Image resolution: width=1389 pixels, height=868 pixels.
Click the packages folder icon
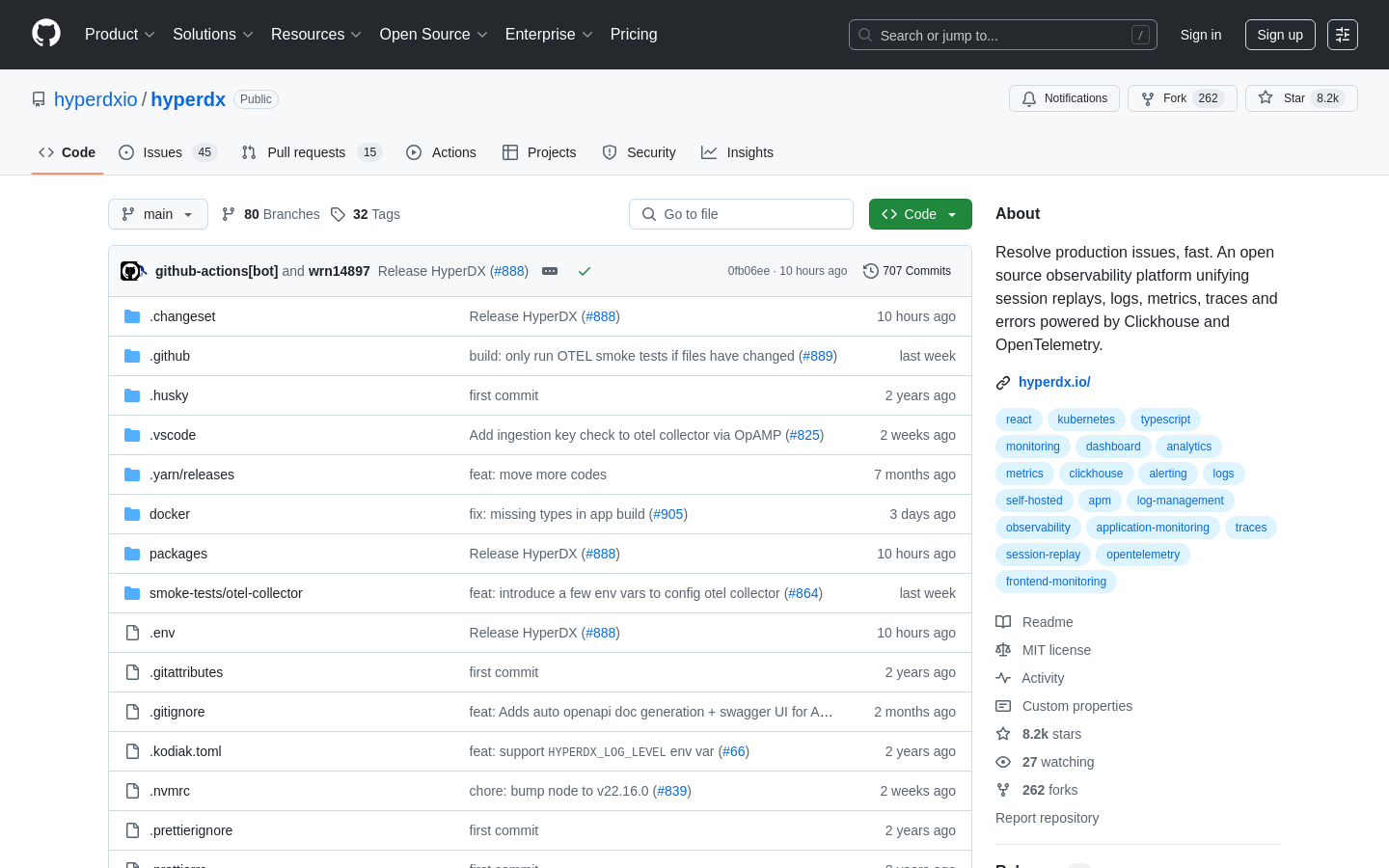click(132, 554)
